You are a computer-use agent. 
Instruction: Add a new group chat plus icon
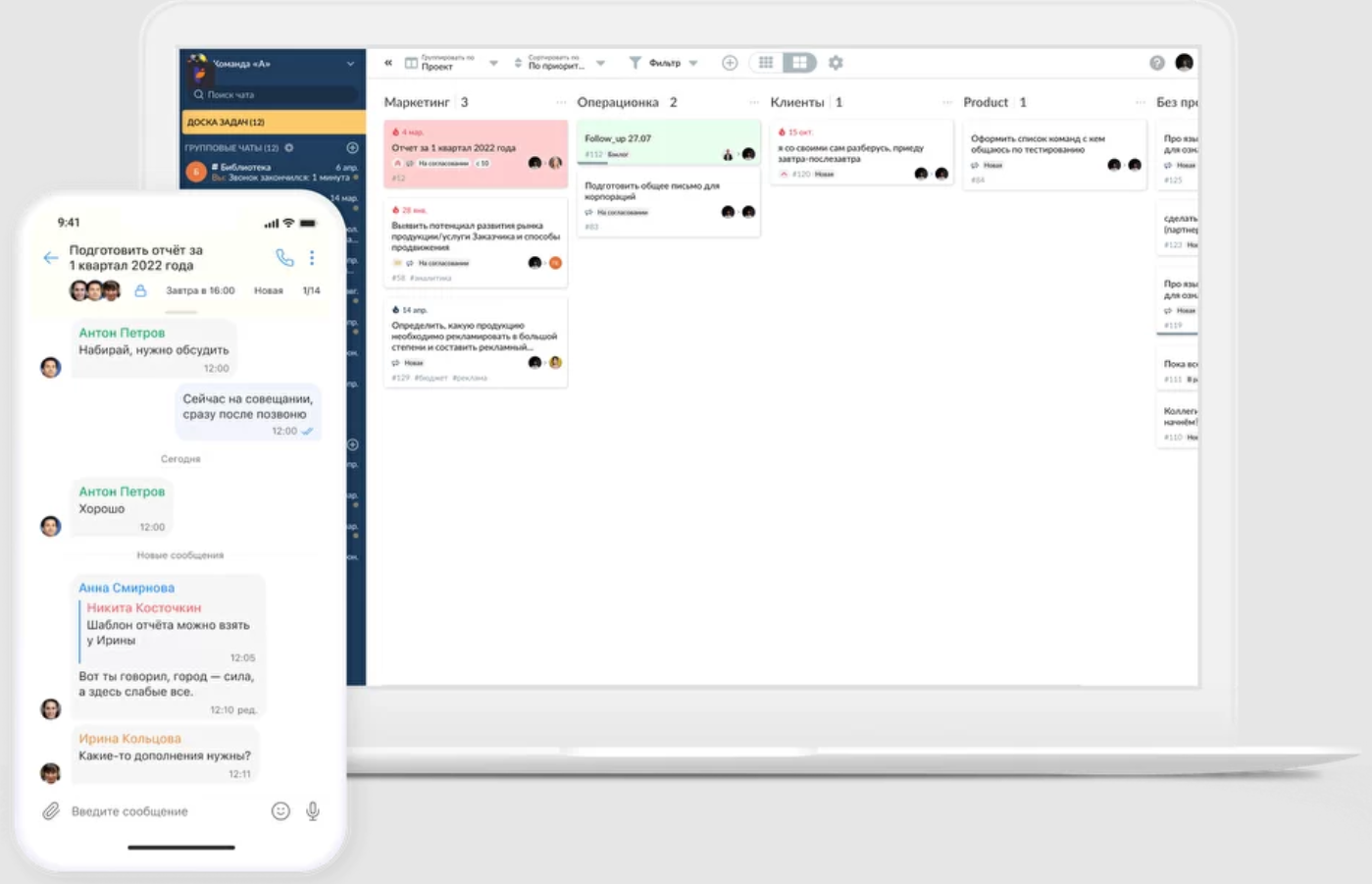click(x=352, y=148)
